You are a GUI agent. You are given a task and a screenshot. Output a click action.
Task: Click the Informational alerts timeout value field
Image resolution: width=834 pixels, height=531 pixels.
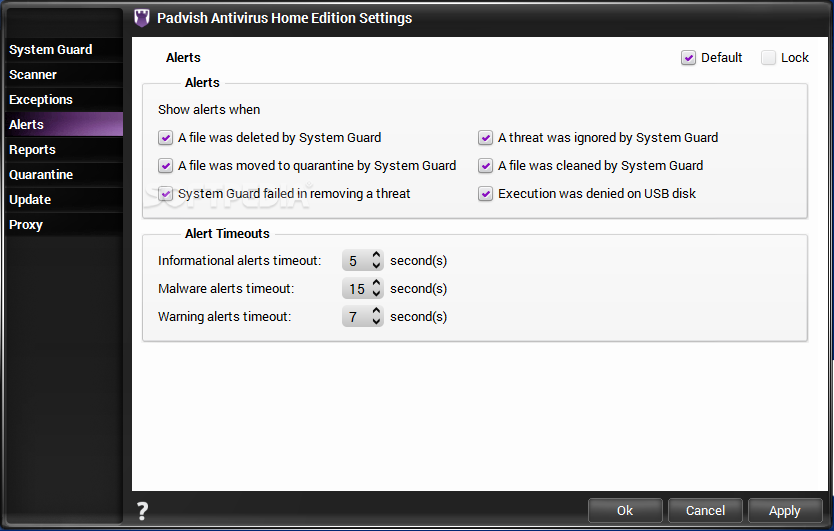click(356, 261)
